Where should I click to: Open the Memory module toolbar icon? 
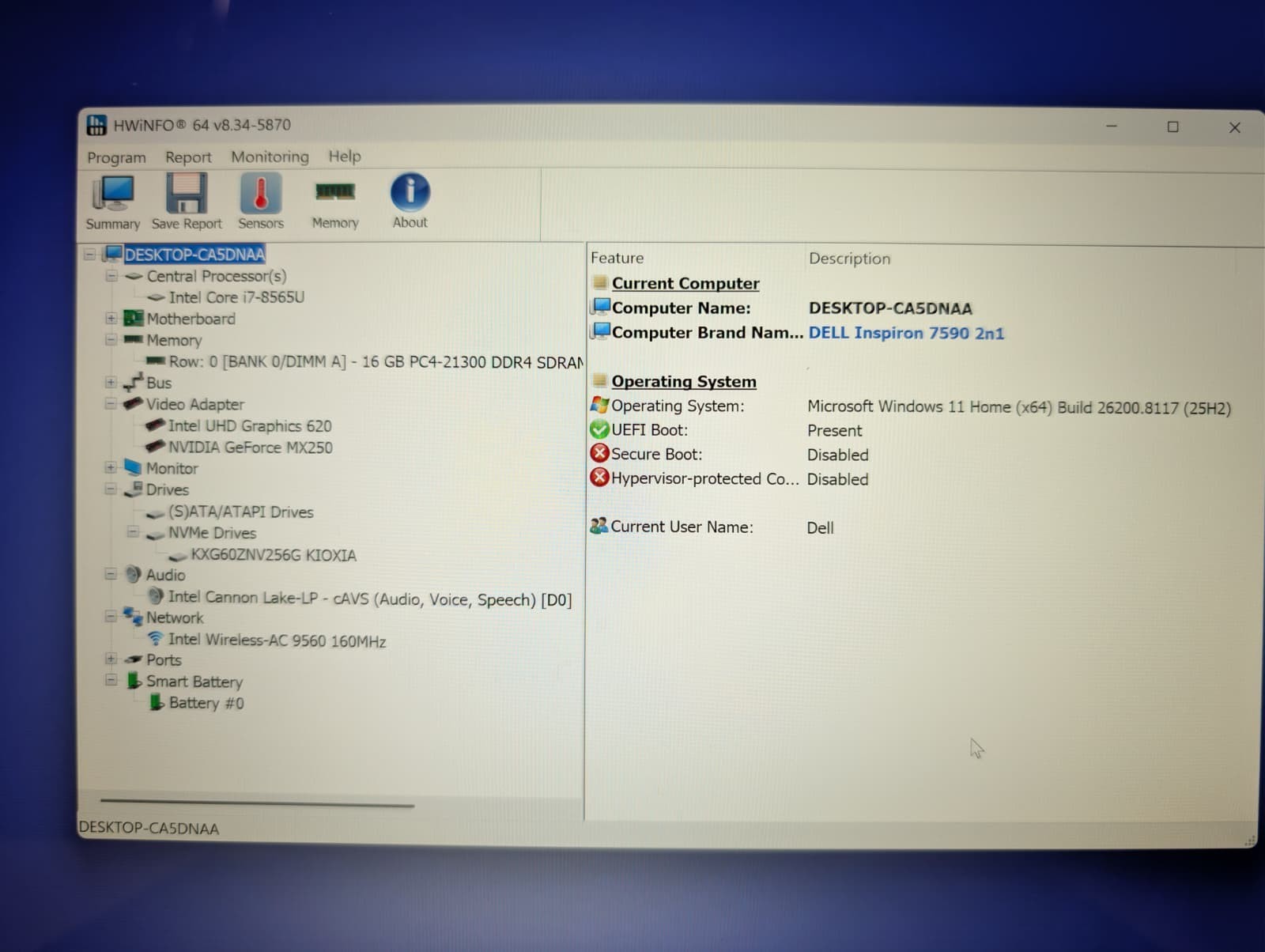coord(335,191)
